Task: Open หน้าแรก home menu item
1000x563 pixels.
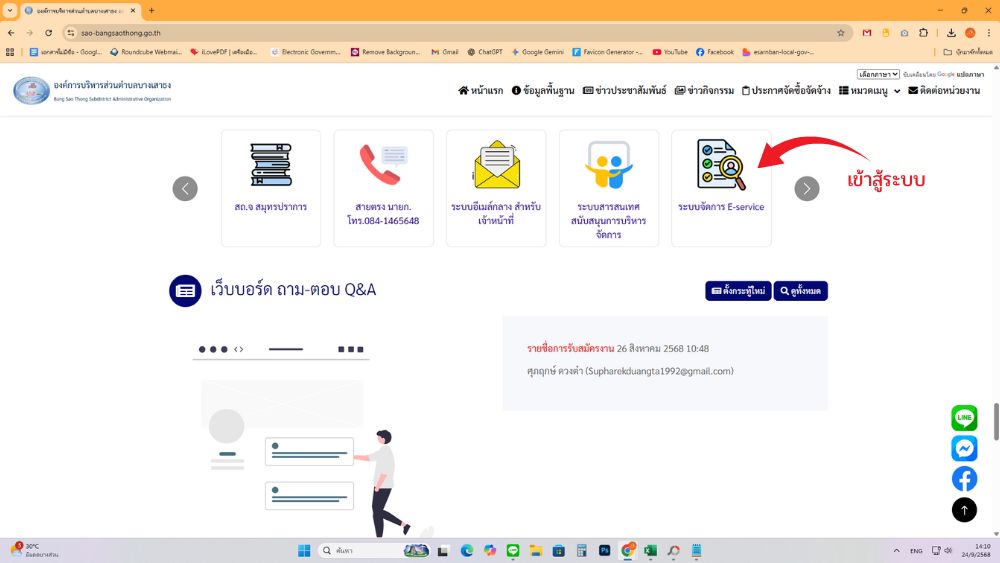Action: pyautogui.click(x=480, y=90)
